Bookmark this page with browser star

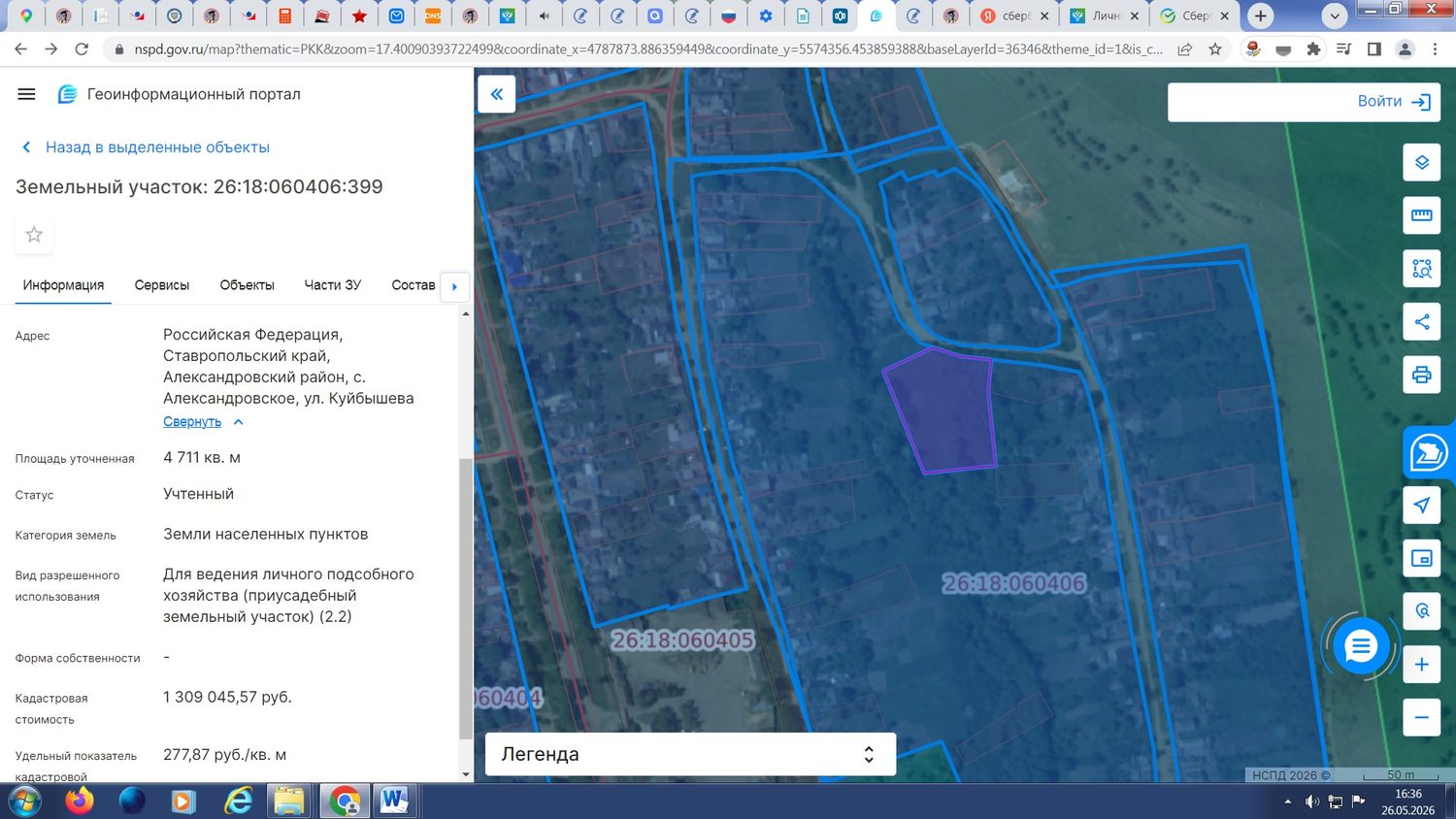(1215, 49)
